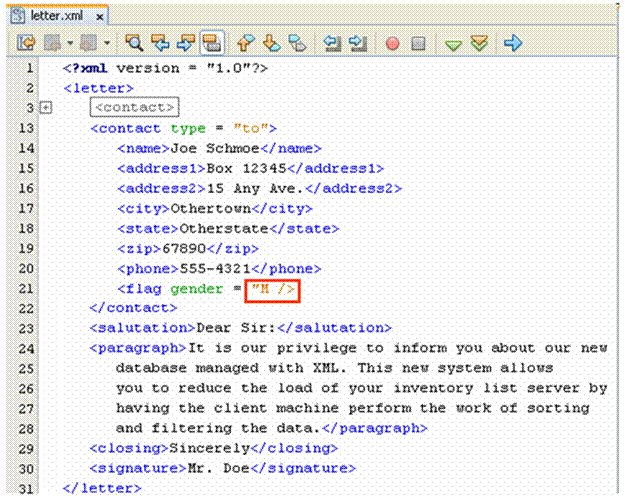Screen dimensions: 625x499
Task: Click the city Othertown line
Action: pos(214,208)
